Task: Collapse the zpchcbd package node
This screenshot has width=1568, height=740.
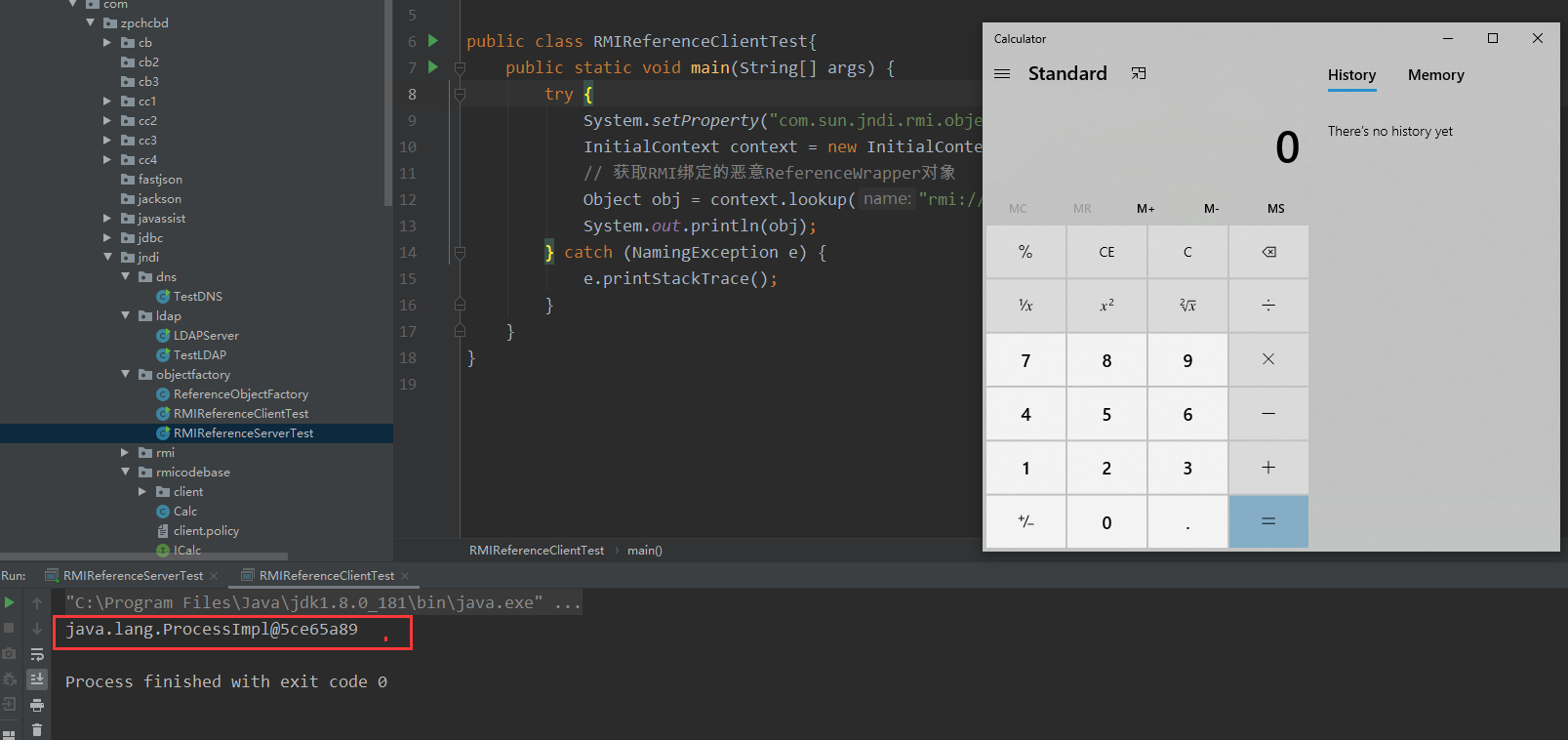Action: [90, 22]
